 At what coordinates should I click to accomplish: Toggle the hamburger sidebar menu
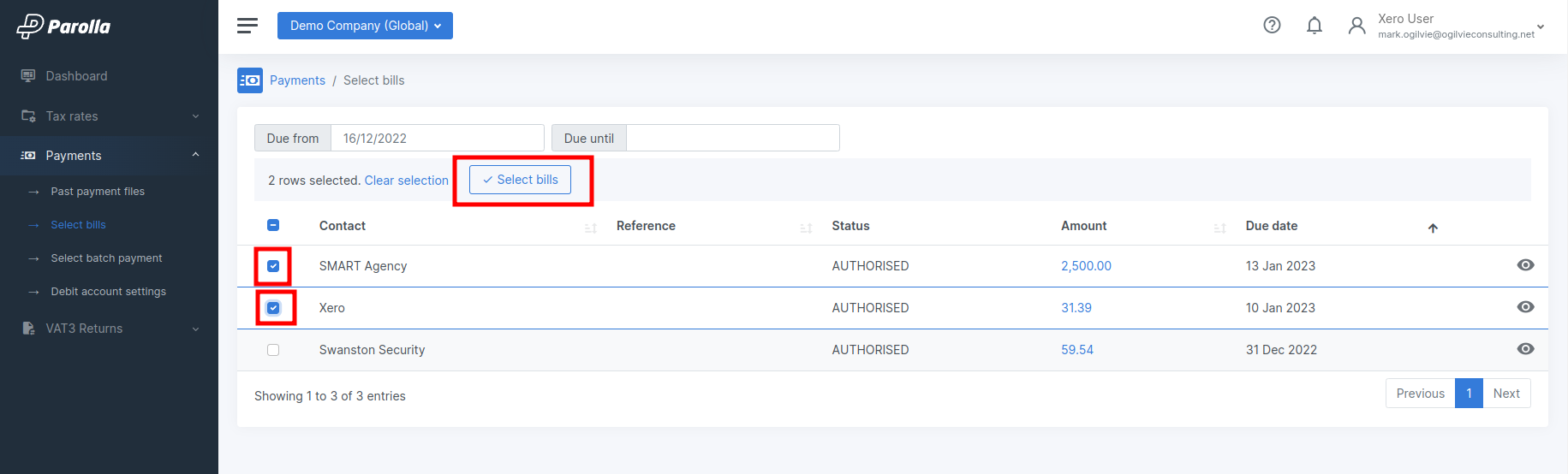tap(247, 26)
